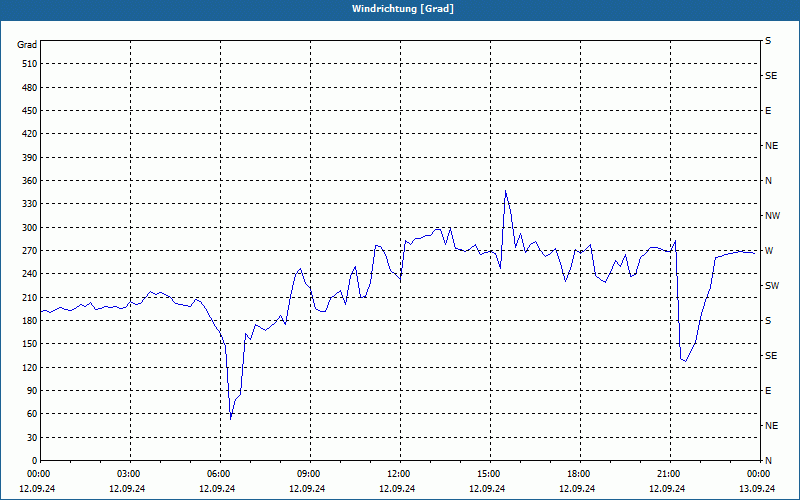Select the 90 y-axis value
Viewport: 800px width, 500px height.
pos(31,391)
